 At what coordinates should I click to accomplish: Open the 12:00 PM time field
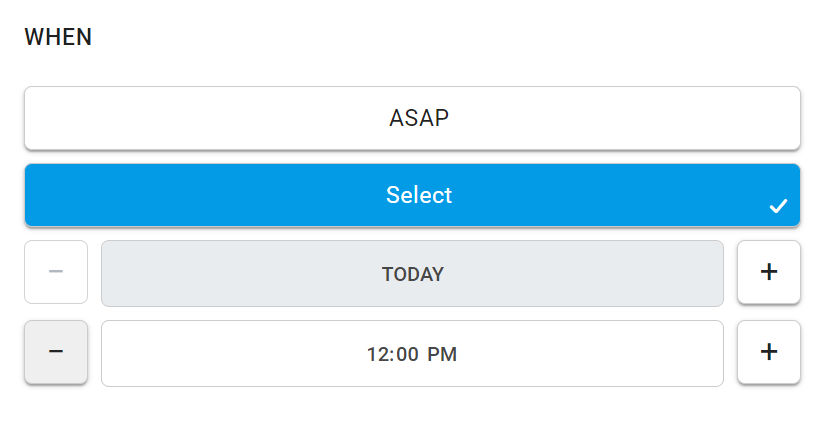click(412, 354)
